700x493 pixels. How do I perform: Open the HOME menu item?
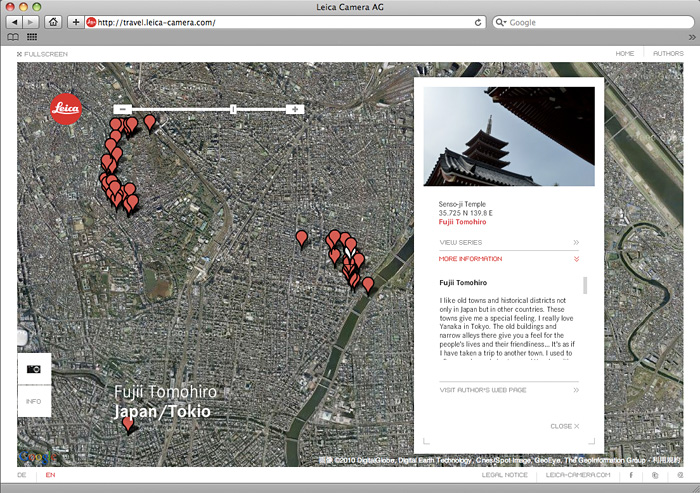coord(625,53)
